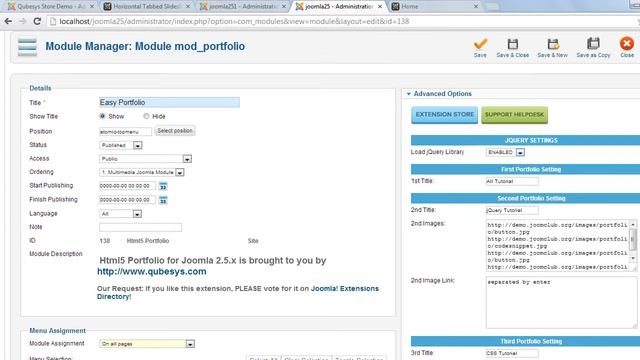Open Joomla! Extensions Directory link

[x=238, y=292]
